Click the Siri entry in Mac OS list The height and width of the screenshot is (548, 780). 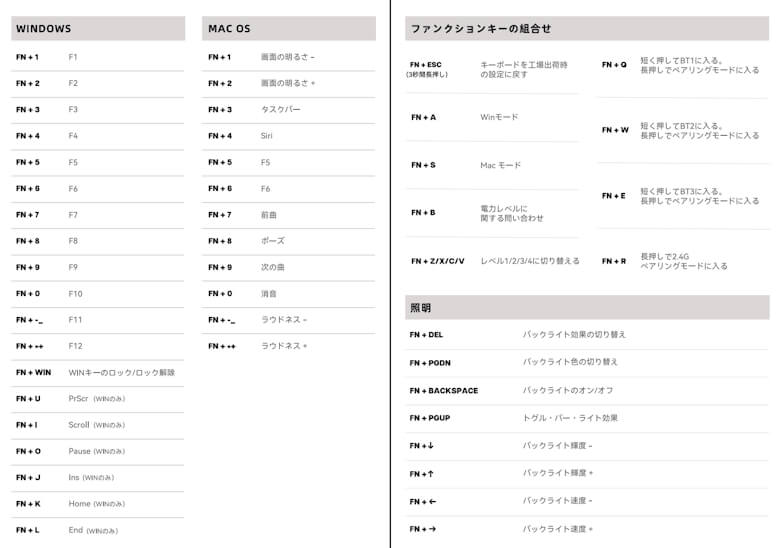pos(267,136)
